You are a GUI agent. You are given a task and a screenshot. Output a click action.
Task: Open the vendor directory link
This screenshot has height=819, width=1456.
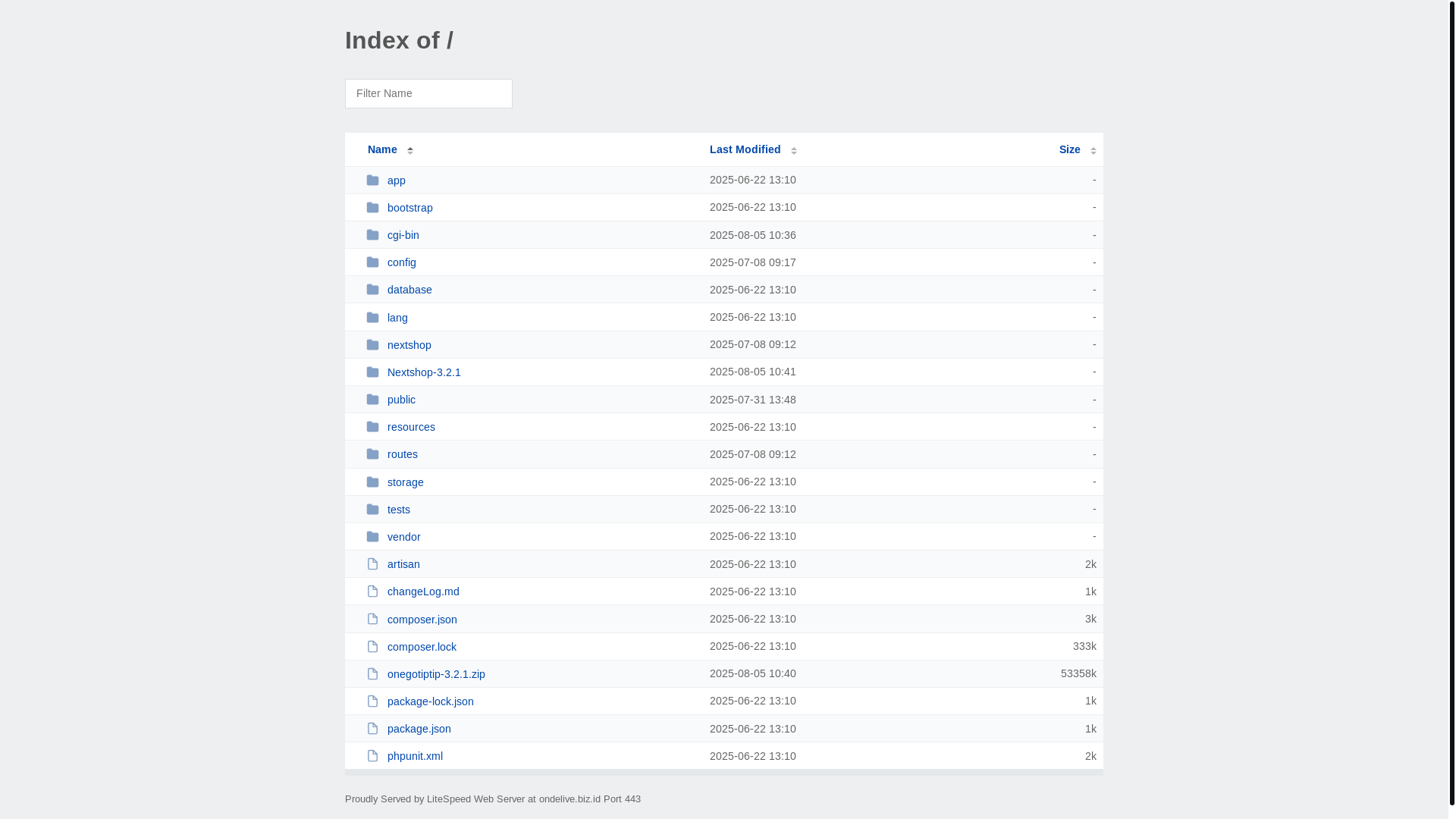[404, 537]
